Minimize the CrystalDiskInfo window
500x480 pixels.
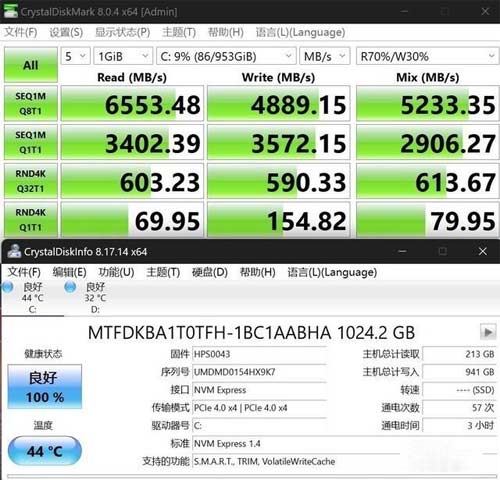point(402,251)
